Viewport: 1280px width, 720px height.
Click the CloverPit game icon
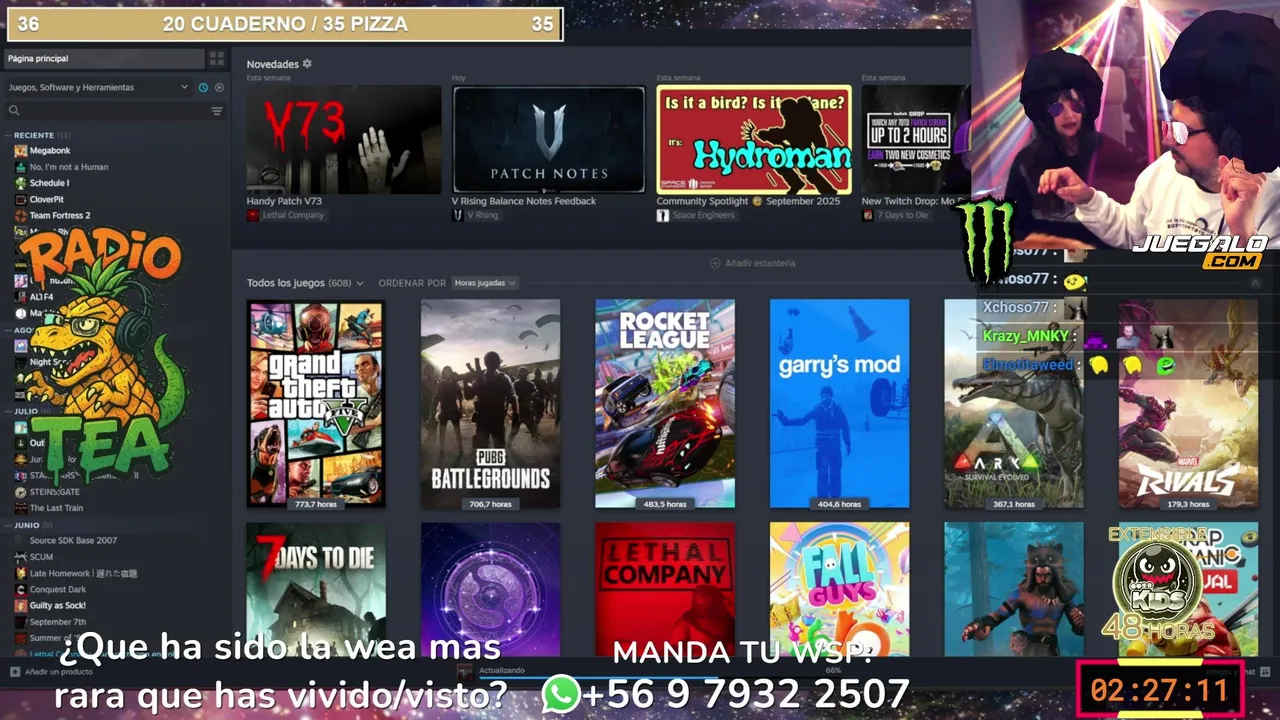point(20,199)
